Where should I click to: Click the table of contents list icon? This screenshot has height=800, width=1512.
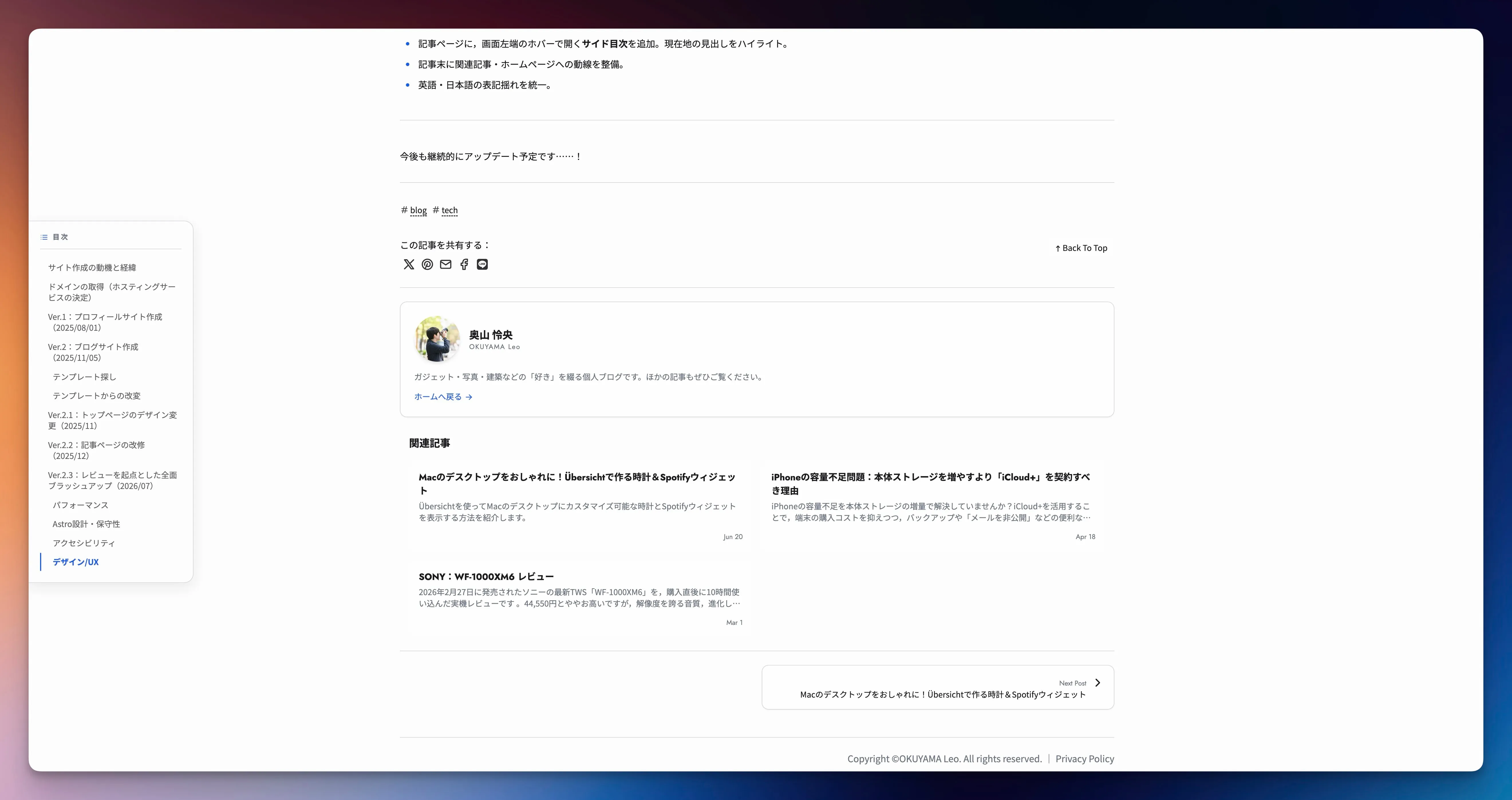tap(44, 237)
